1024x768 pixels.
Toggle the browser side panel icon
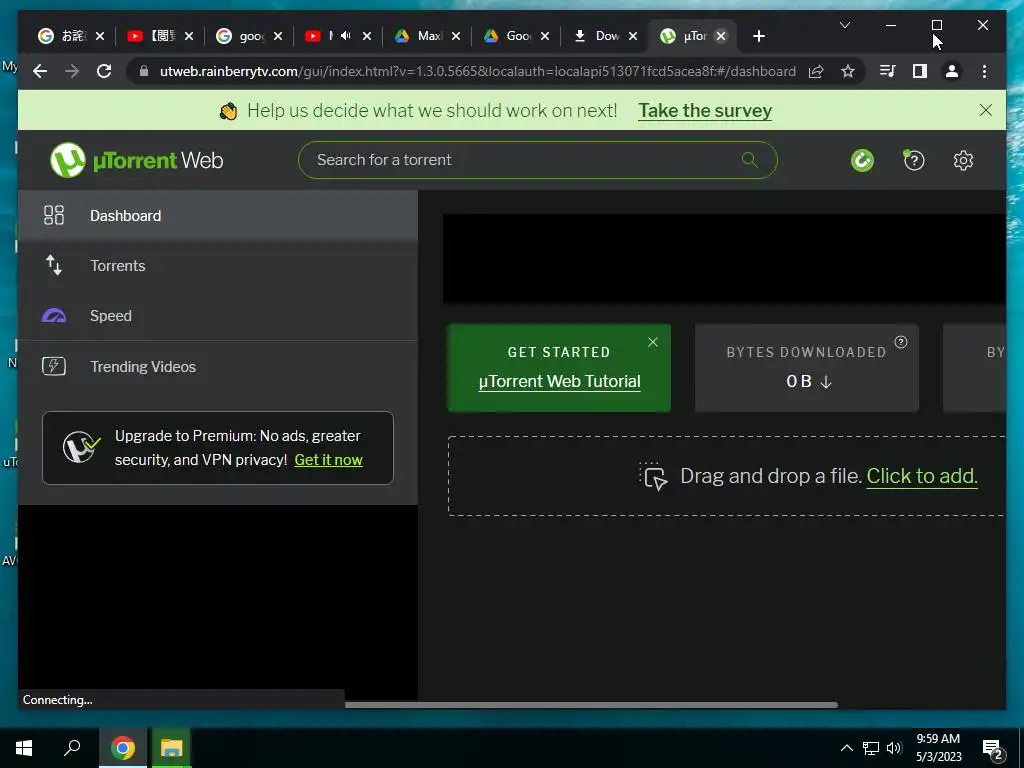click(920, 71)
